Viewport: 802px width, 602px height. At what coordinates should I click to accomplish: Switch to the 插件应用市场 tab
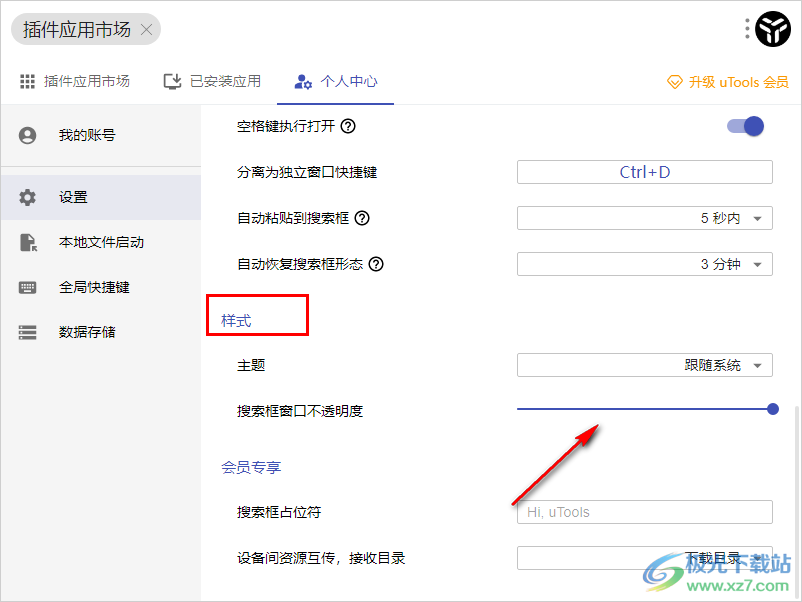[x=75, y=81]
